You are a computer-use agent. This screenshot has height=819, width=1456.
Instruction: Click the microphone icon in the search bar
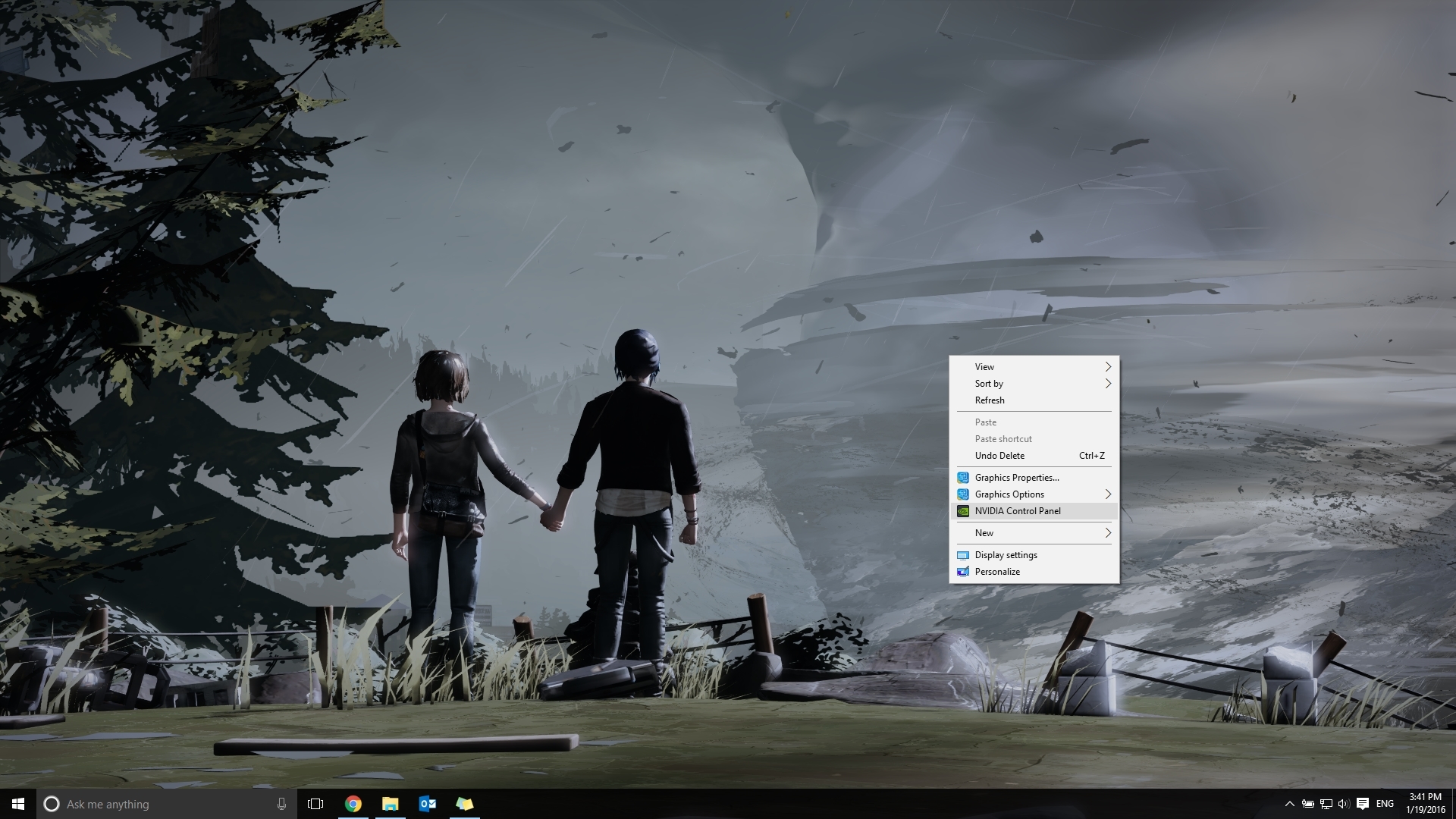(281, 804)
